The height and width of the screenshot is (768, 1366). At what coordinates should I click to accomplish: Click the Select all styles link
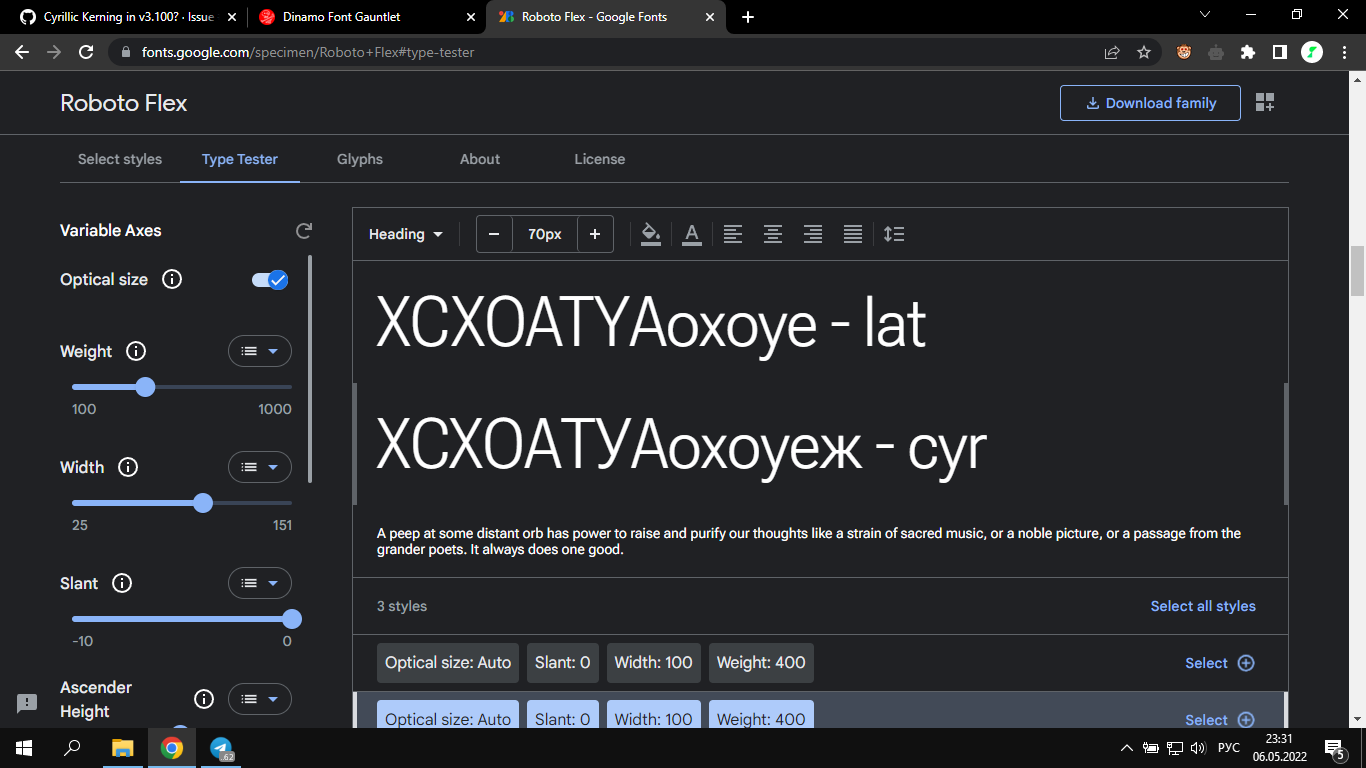tap(1202, 606)
